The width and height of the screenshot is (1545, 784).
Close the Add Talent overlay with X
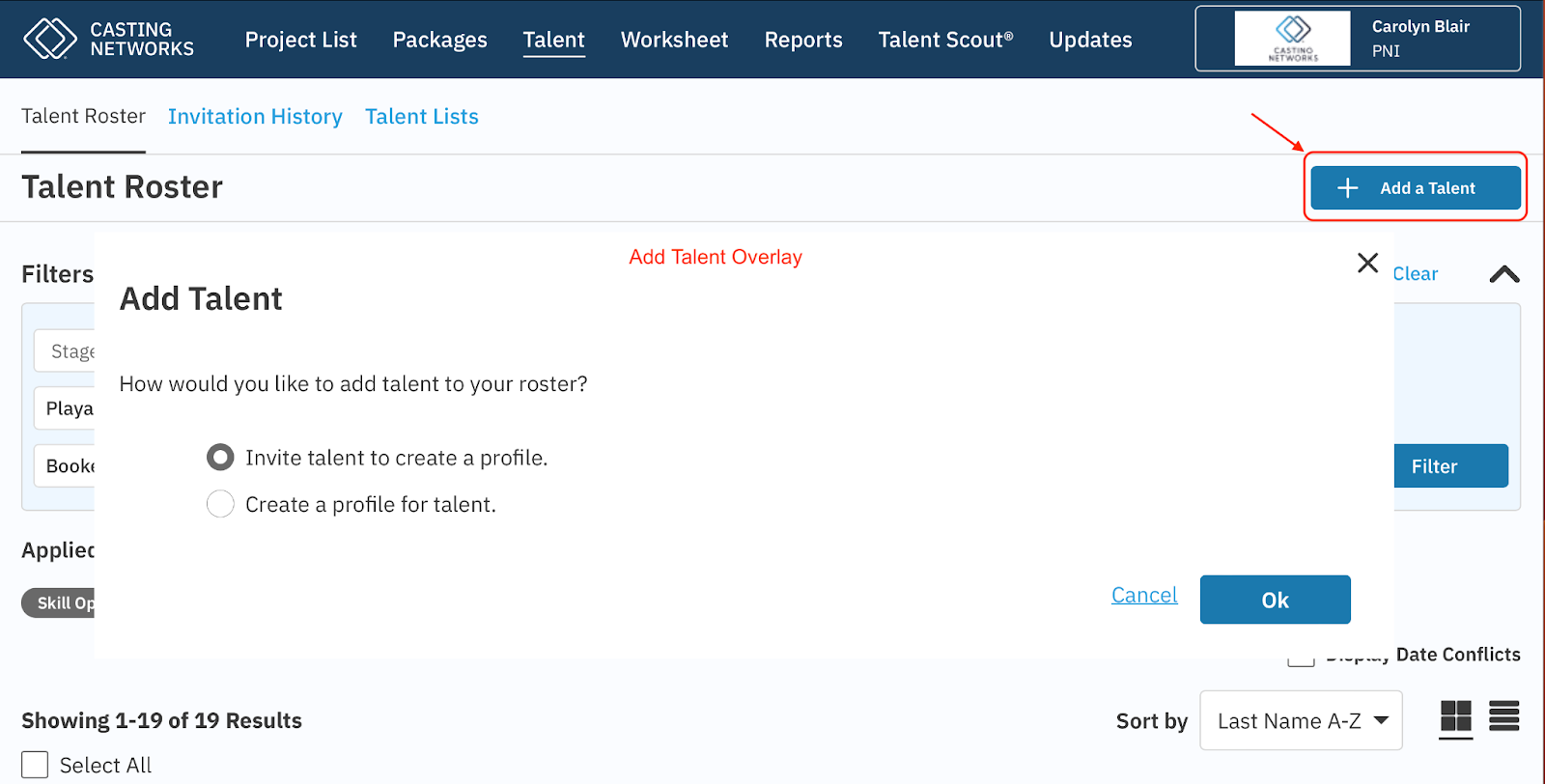pyautogui.click(x=1367, y=263)
